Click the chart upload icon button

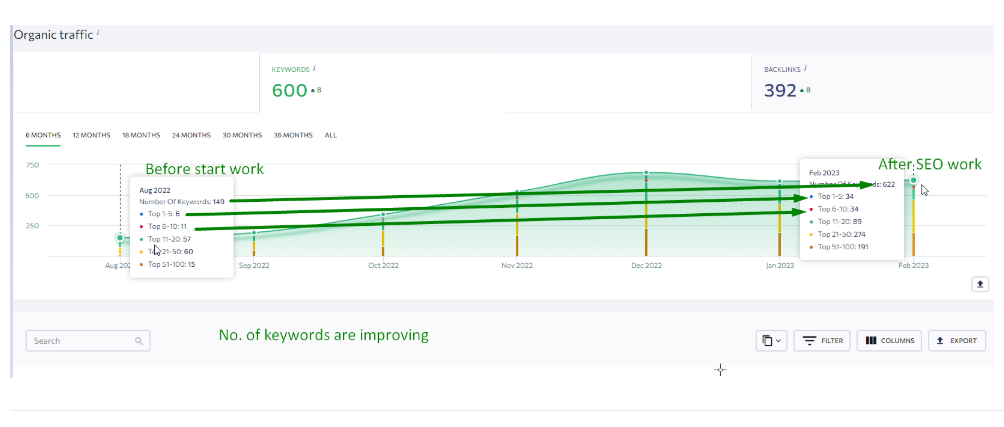coord(980,284)
